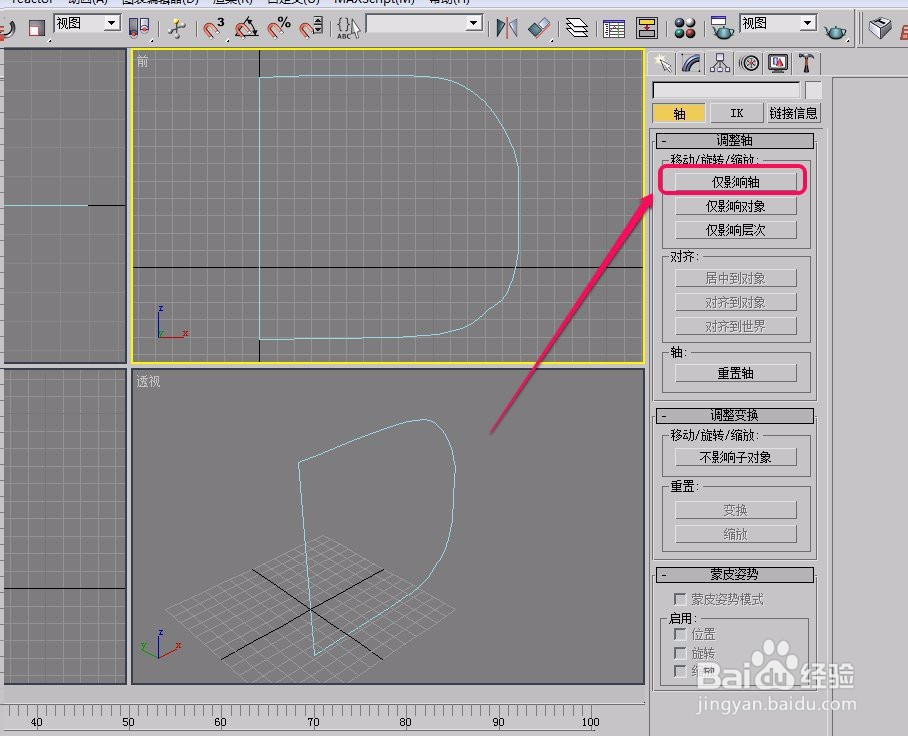This screenshot has height=736, width=908.
Task: Open the Render Scene dialog teapot icon
Action: click(722, 27)
